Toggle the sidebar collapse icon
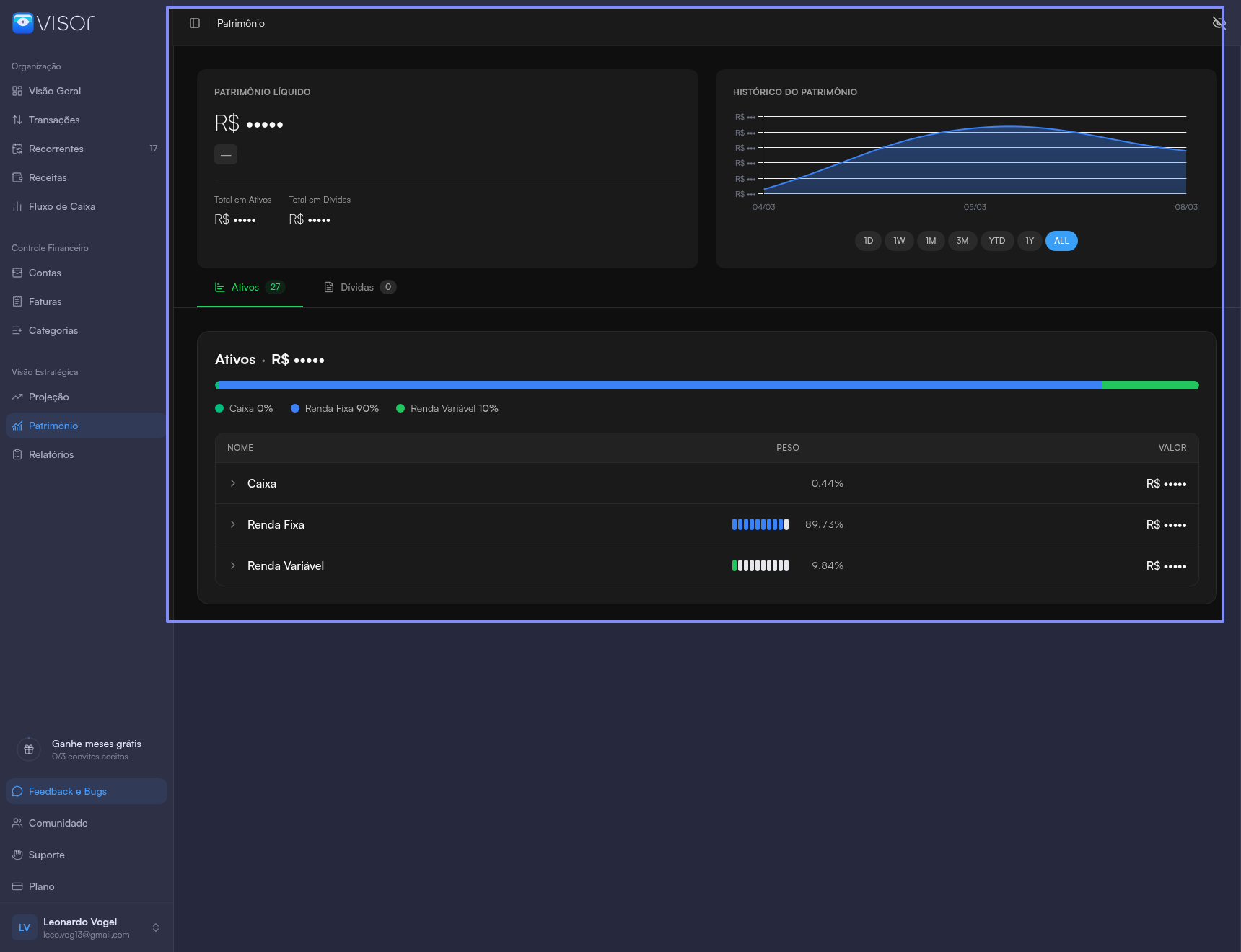Screen dimensions: 1241x952 [195, 23]
